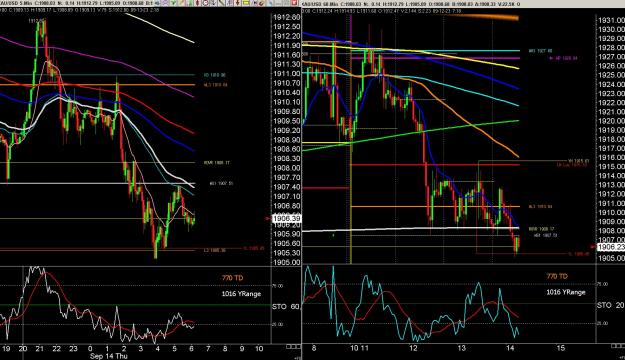The height and width of the screenshot is (360, 625).
Task: Click the 1912.80 price axis label
Action: pyautogui.click(x=286, y=18)
